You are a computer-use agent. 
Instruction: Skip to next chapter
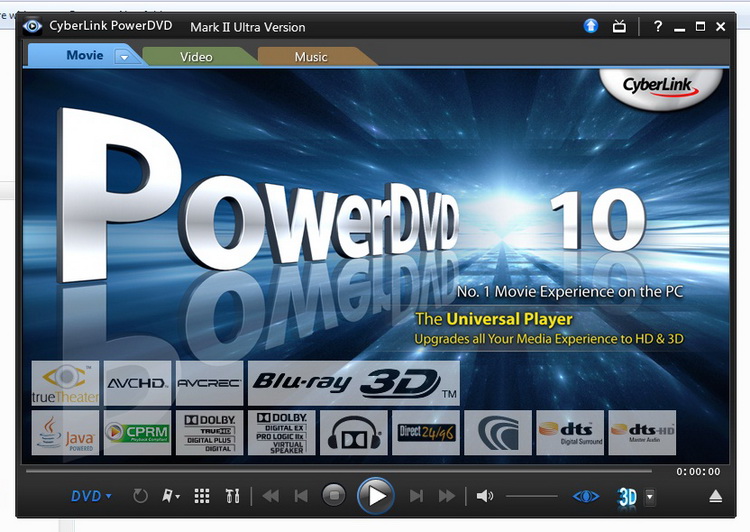(x=416, y=496)
